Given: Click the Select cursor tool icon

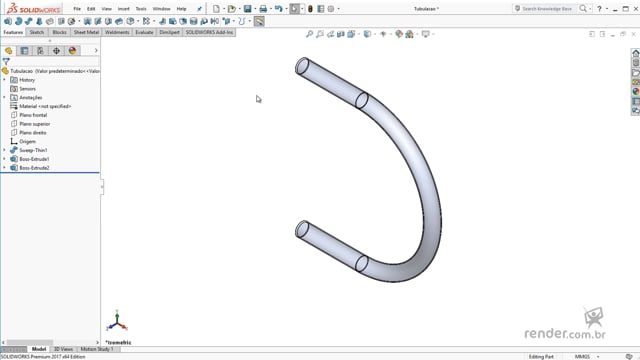Looking at the screenshot, I should point(294,9).
